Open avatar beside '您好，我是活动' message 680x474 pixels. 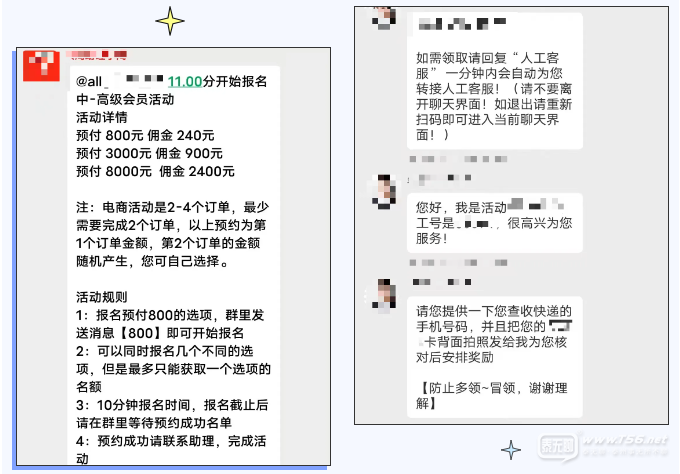click(384, 192)
